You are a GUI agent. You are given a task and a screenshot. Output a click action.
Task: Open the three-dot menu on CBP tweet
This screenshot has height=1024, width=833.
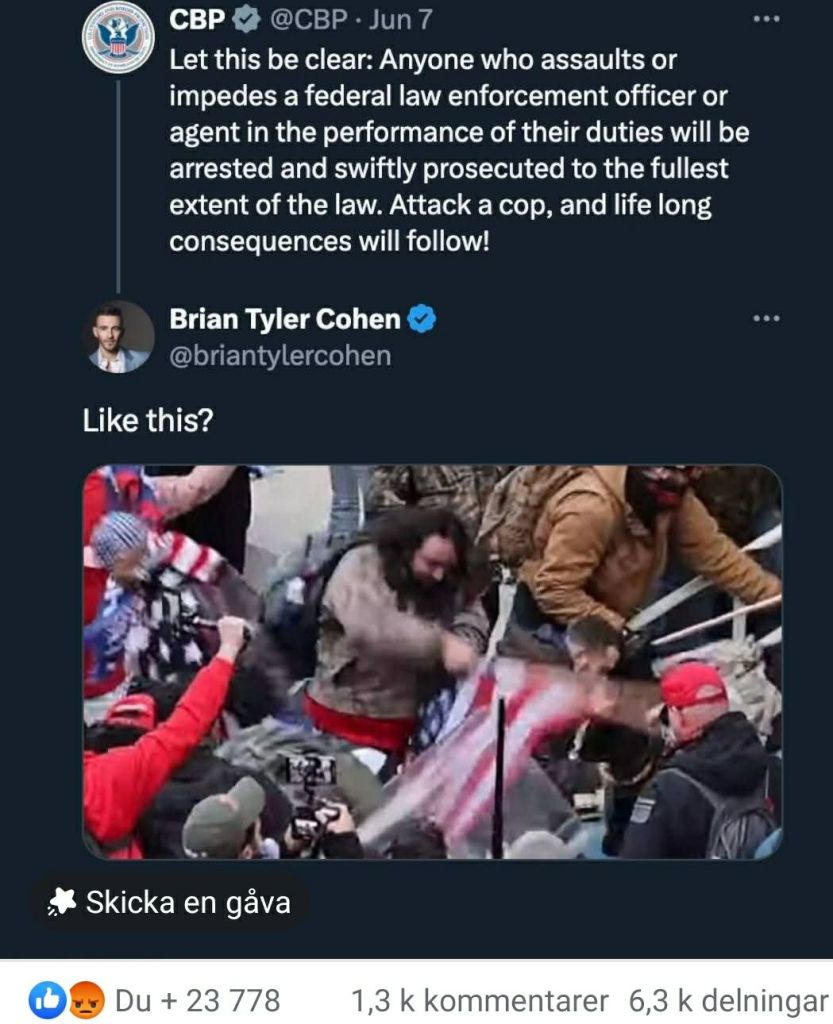coord(766,19)
